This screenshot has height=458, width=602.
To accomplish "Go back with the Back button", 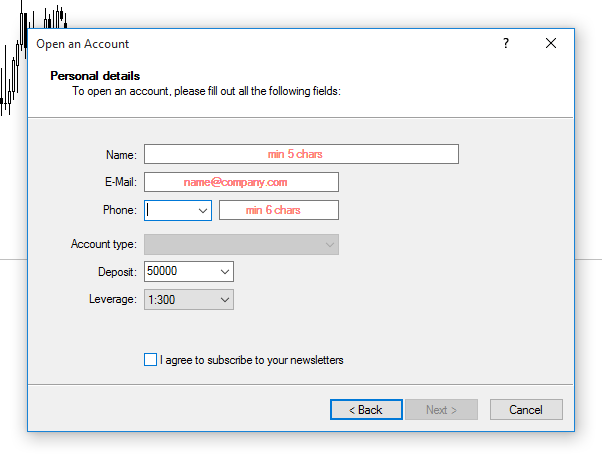I will point(366,410).
